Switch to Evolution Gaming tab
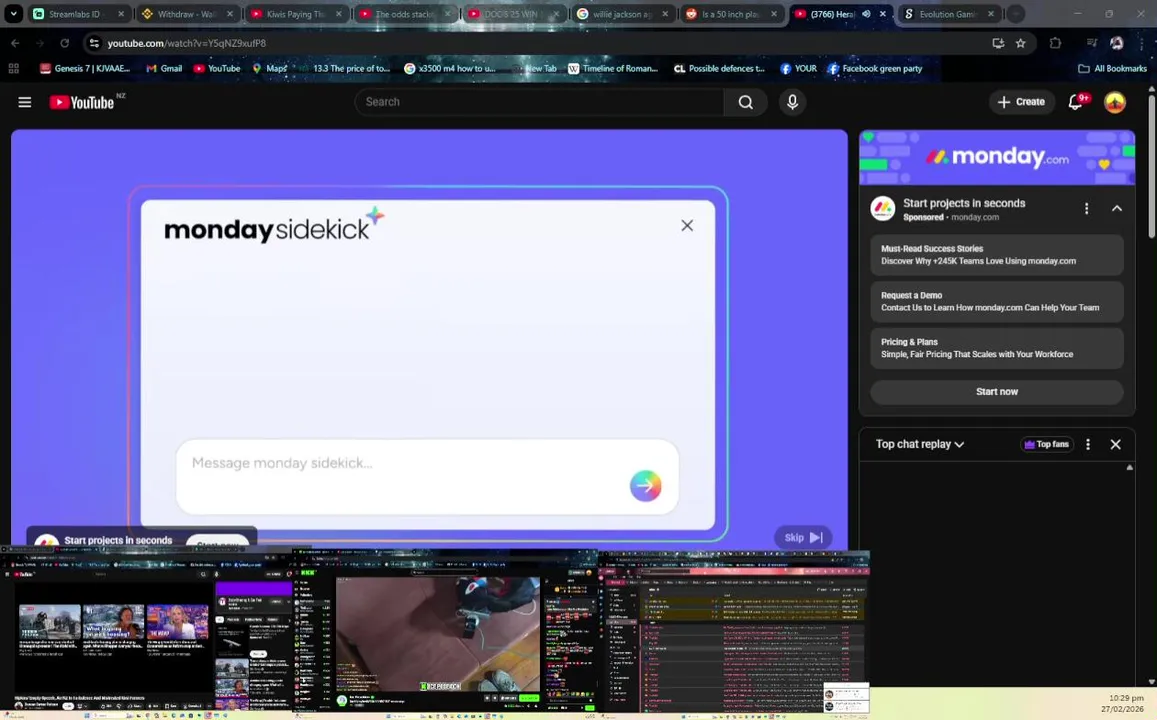The image size is (1157, 720). [948, 14]
